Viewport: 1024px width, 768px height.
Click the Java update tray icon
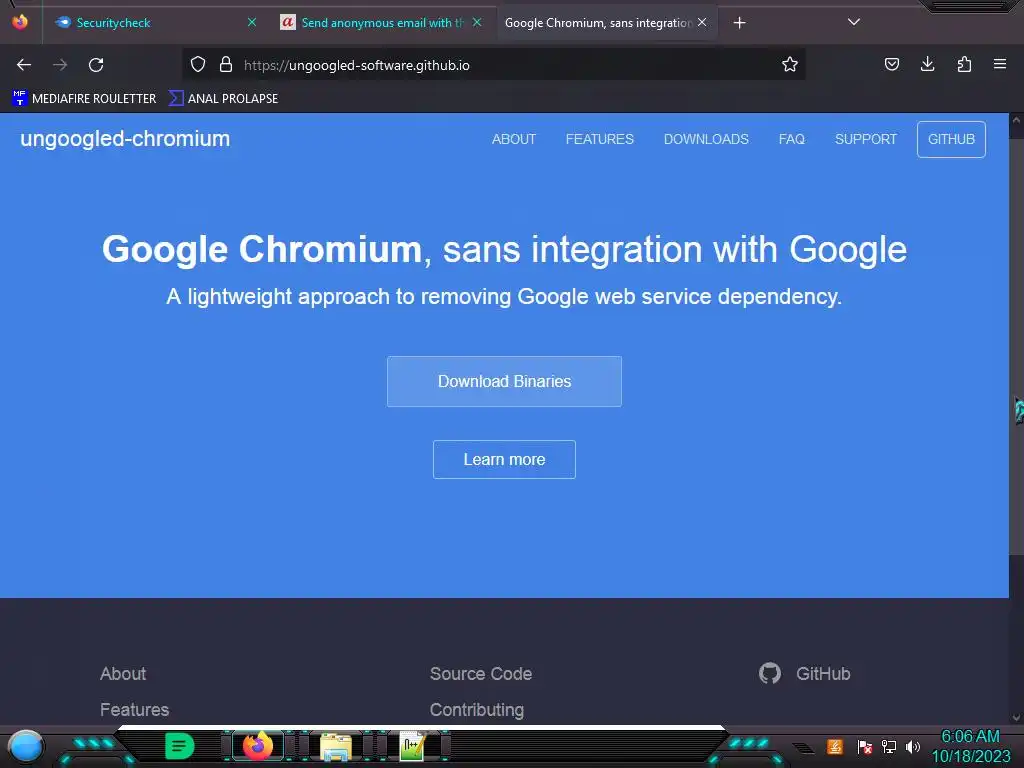click(x=835, y=746)
